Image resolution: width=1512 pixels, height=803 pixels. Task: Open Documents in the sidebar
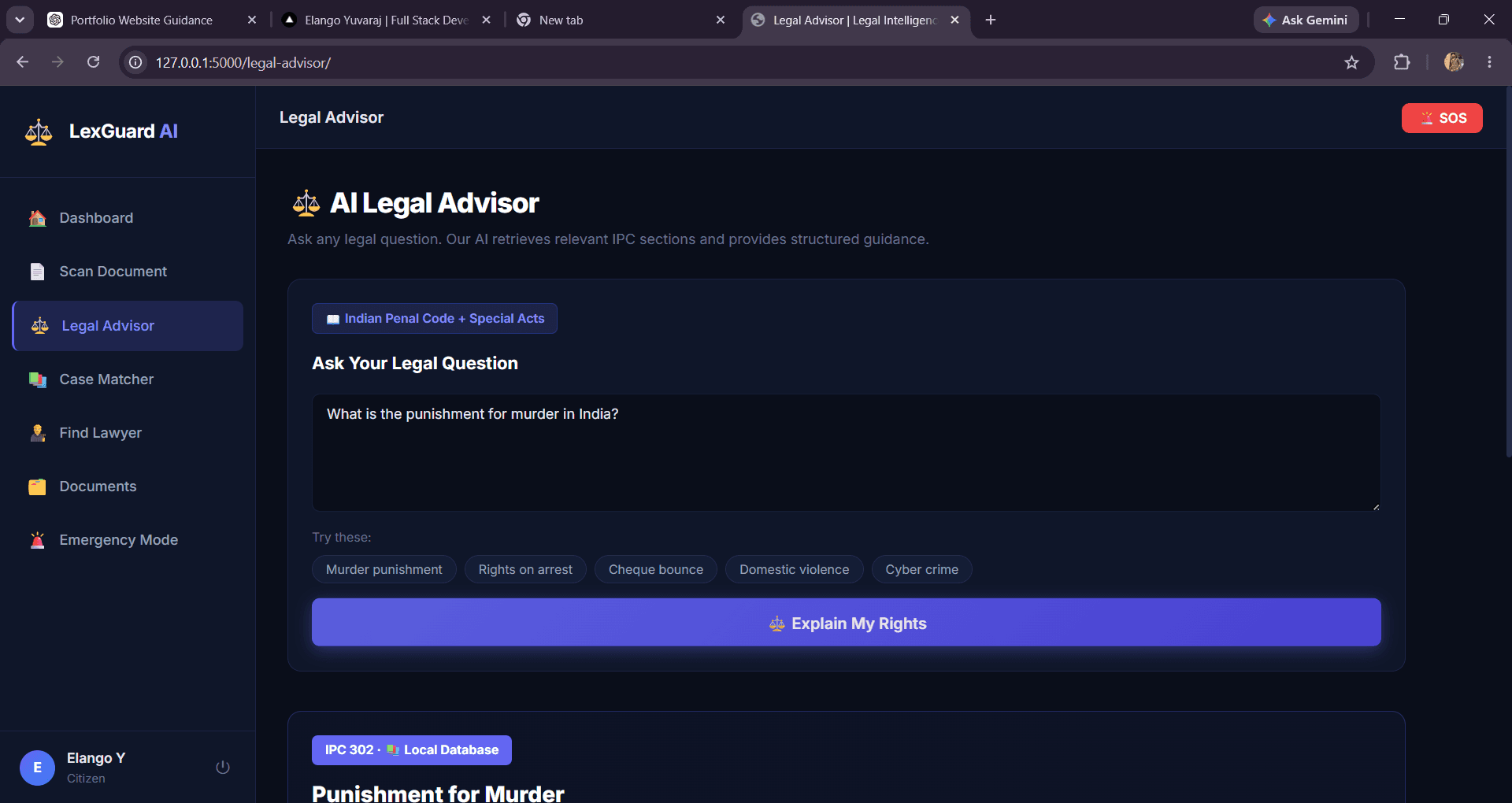pyautogui.click(x=128, y=487)
